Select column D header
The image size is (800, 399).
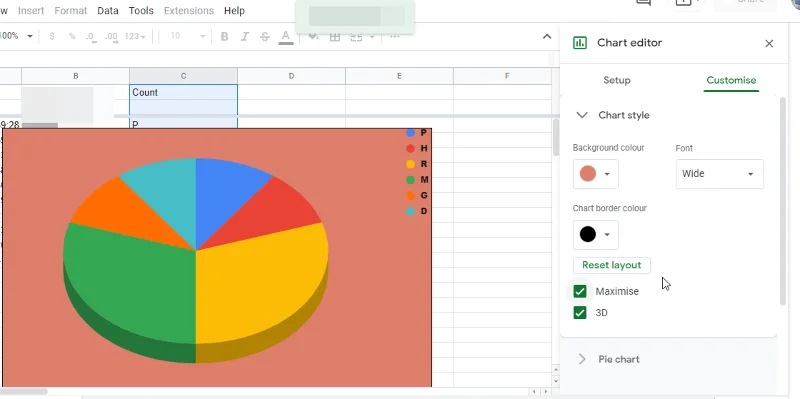(x=291, y=76)
